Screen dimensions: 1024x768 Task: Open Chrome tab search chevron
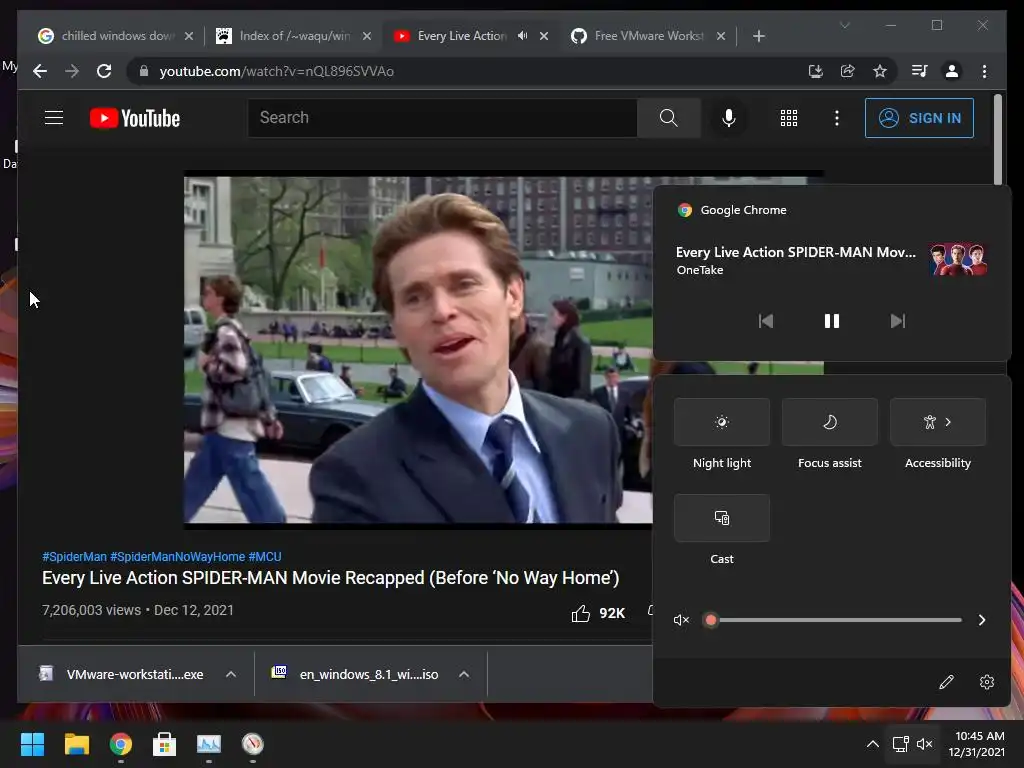(844, 25)
